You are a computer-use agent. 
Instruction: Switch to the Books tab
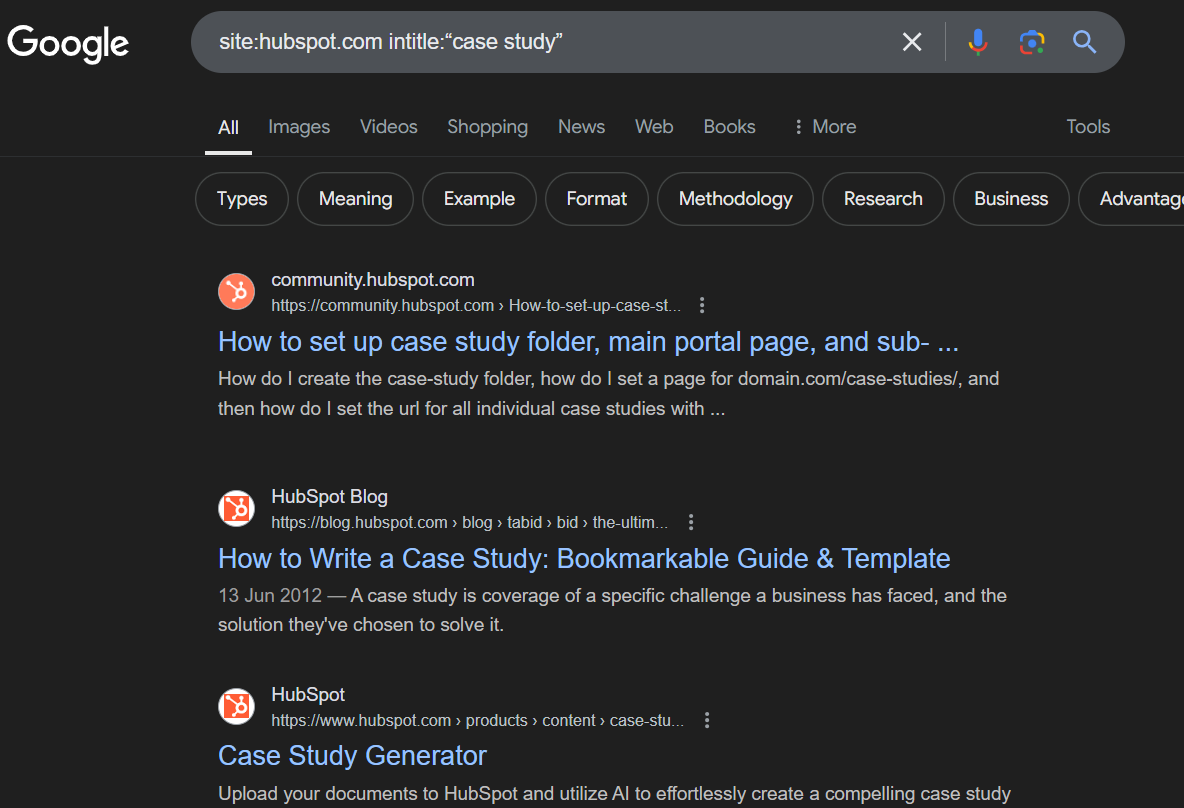(x=729, y=127)
